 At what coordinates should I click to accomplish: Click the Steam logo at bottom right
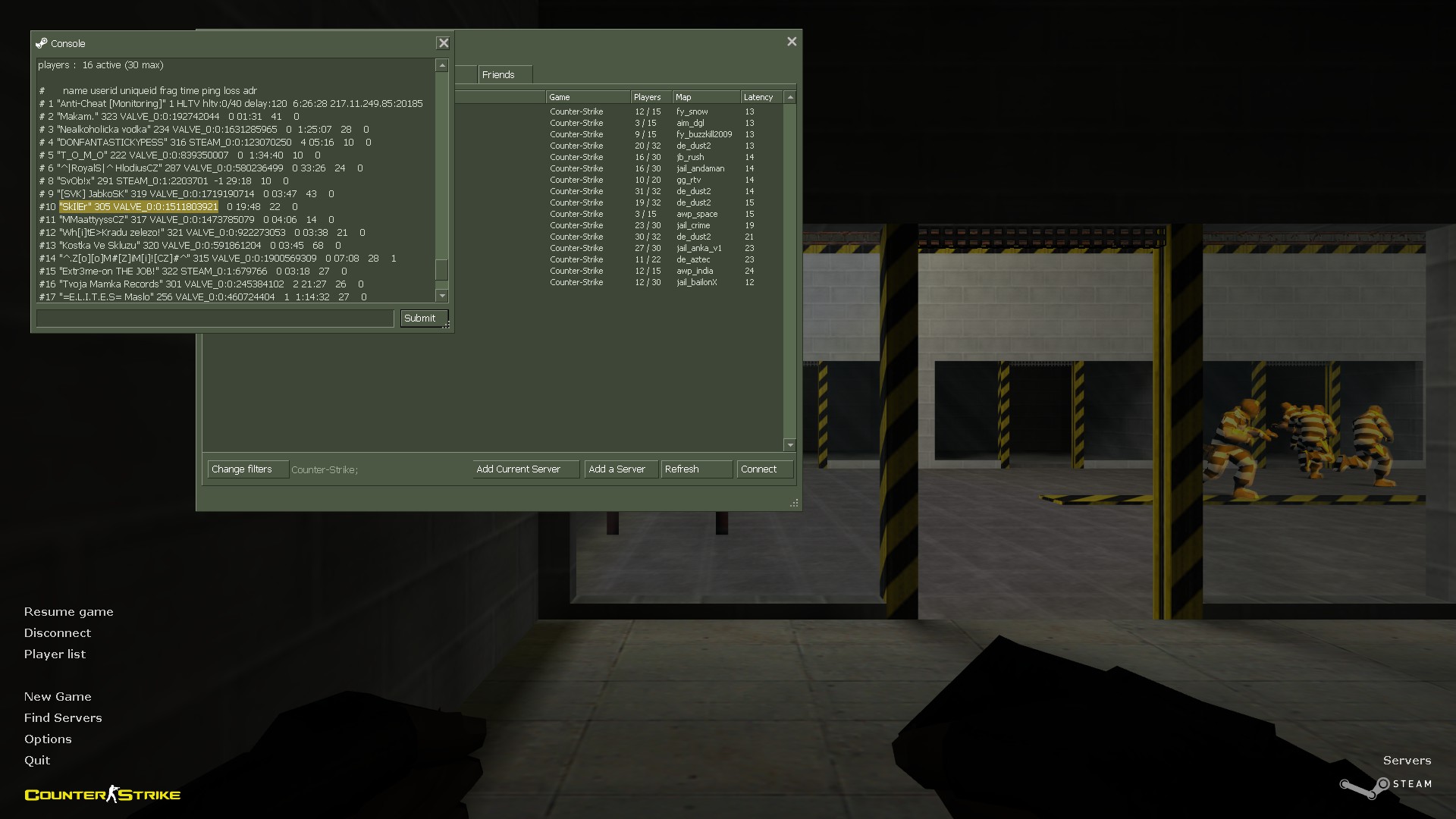(x=1385, y=786)
